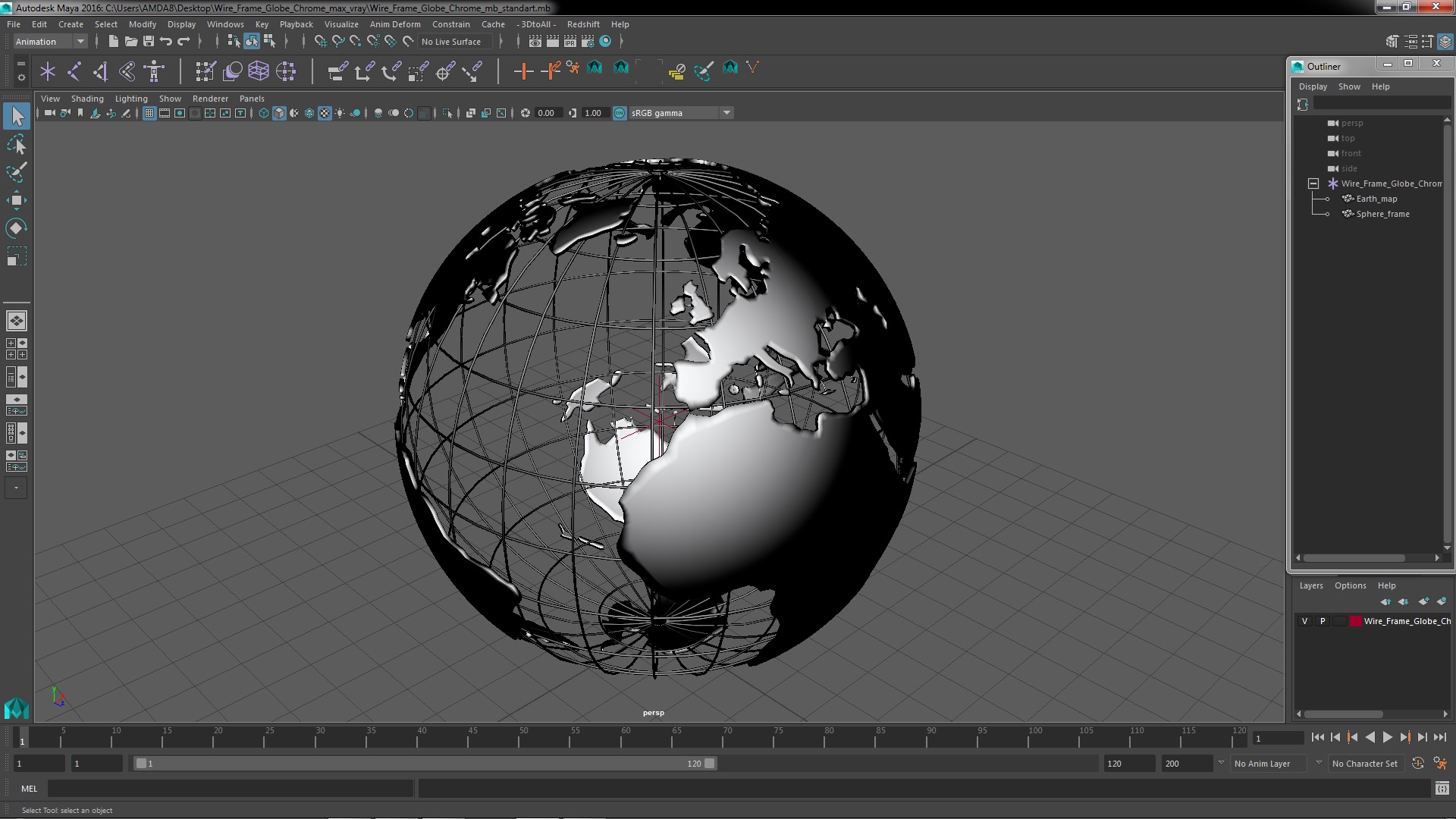Open the viewport Shading menu
1456x819 pixels.
click(87, 99)
